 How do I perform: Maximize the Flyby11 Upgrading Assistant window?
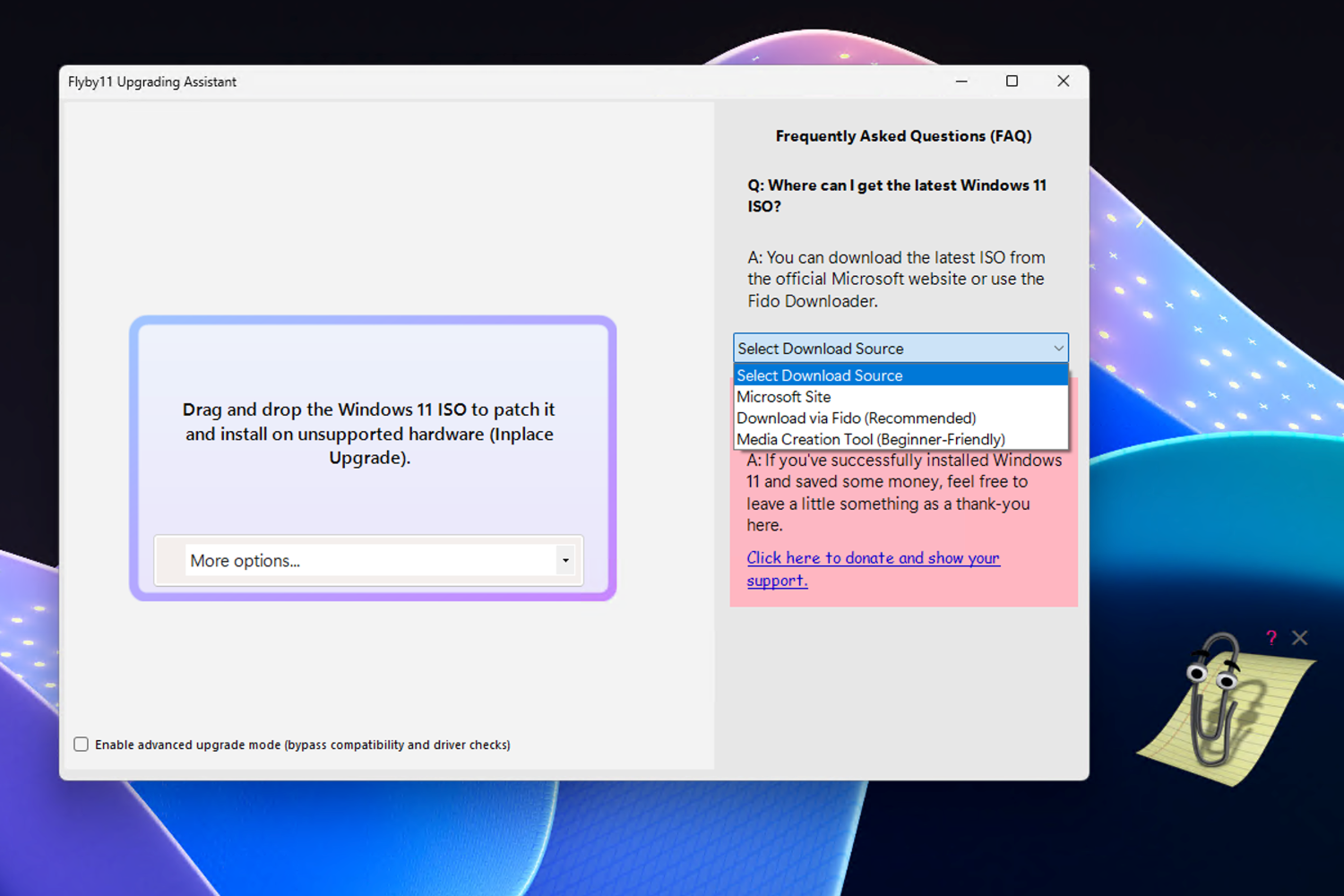click(x=1012, y=82)
